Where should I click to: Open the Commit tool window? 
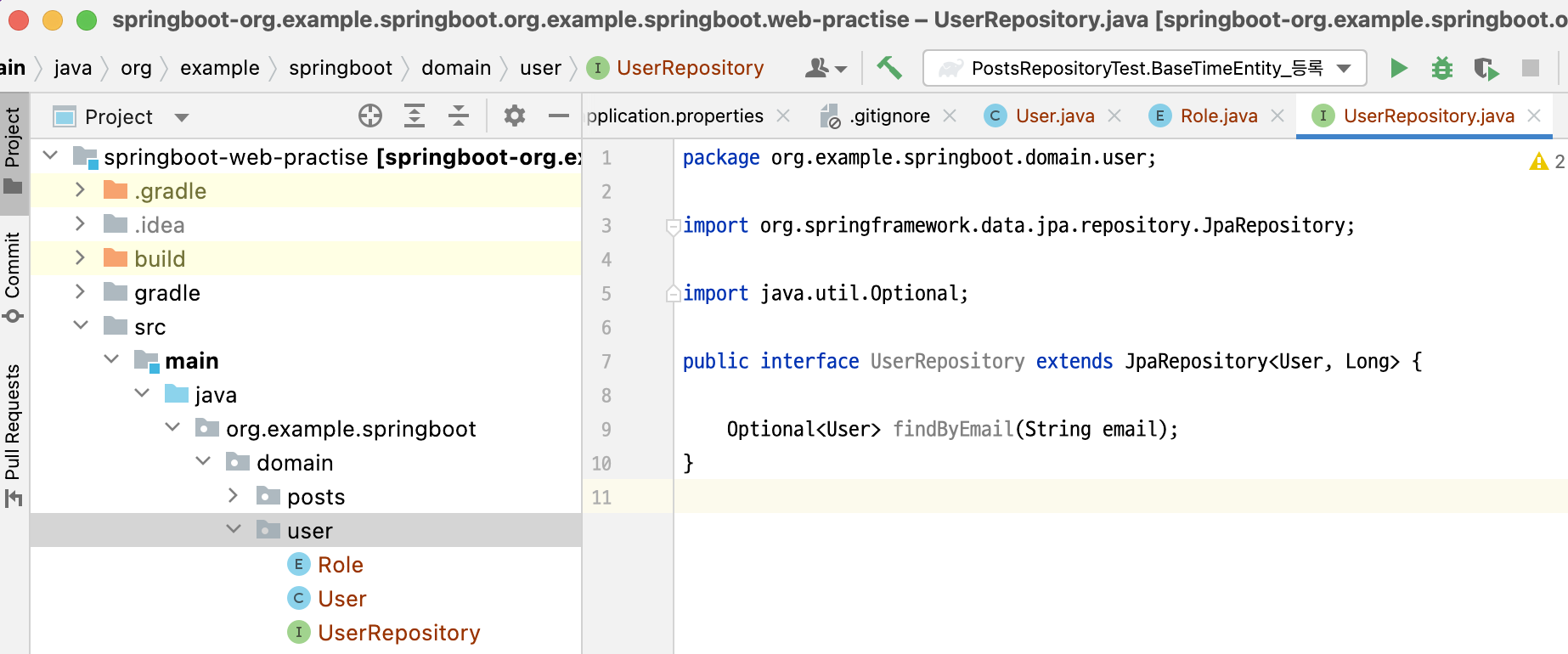pos(14,277)
